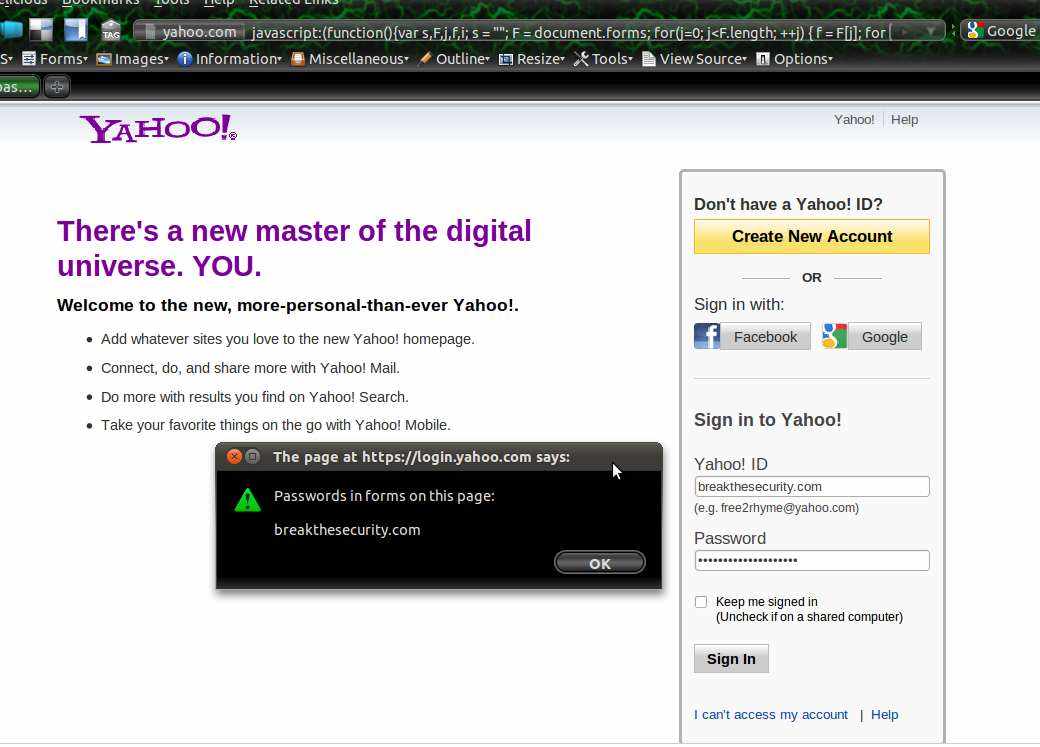Open the Outline dropdown menu
The width and height of the screenshot is (1040, 747).
point(454,59)
